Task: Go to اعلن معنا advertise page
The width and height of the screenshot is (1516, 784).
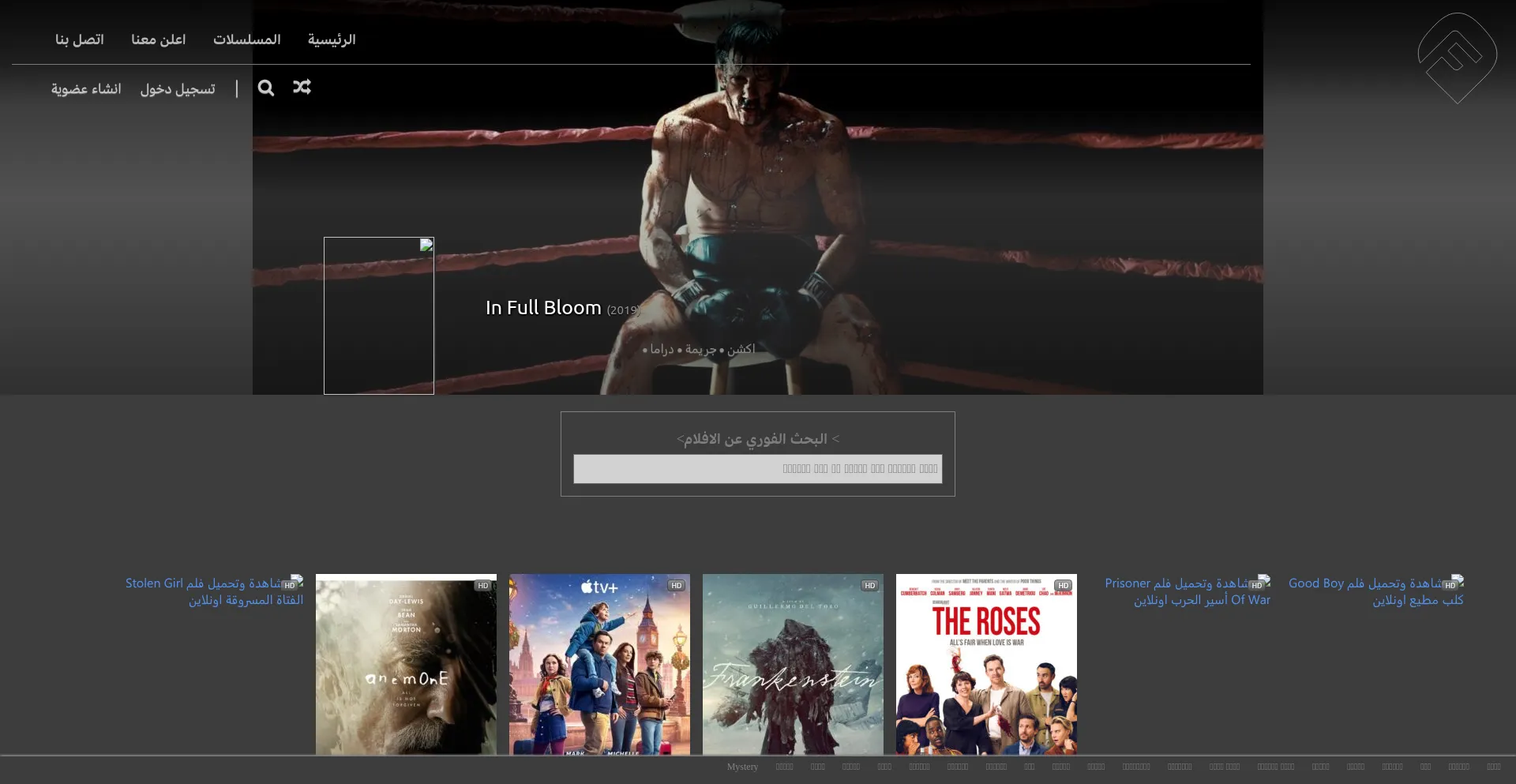Action: click(158, 39)
